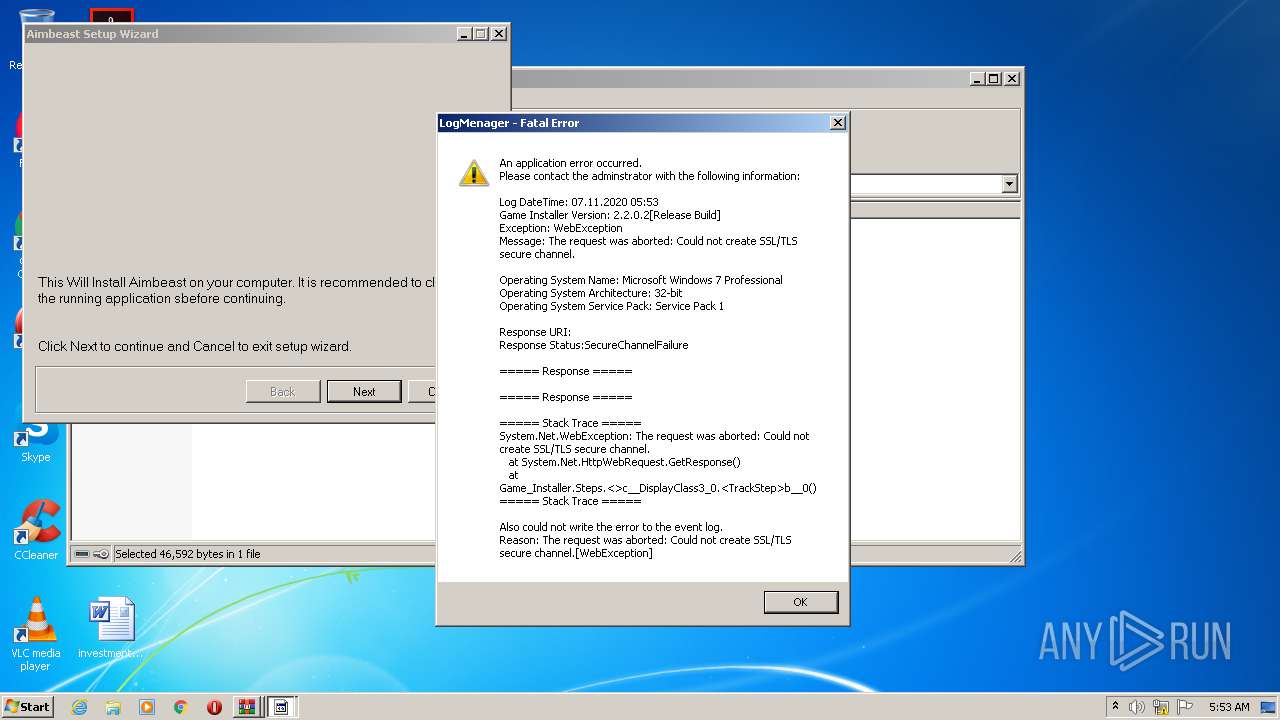Viewport: 1280px width, 720px height.
Task: Click 'Click Next to continue and Cancel' text
Action: [x=195, y=347]
